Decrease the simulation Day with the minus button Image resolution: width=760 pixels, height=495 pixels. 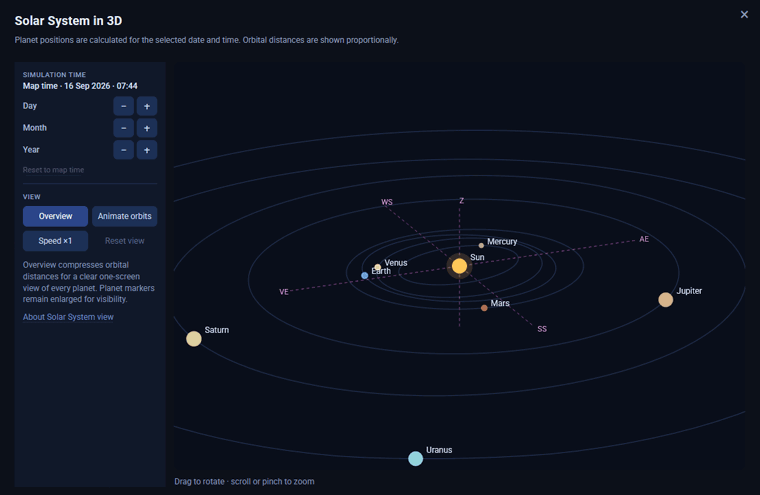click(x=124, y=106)
